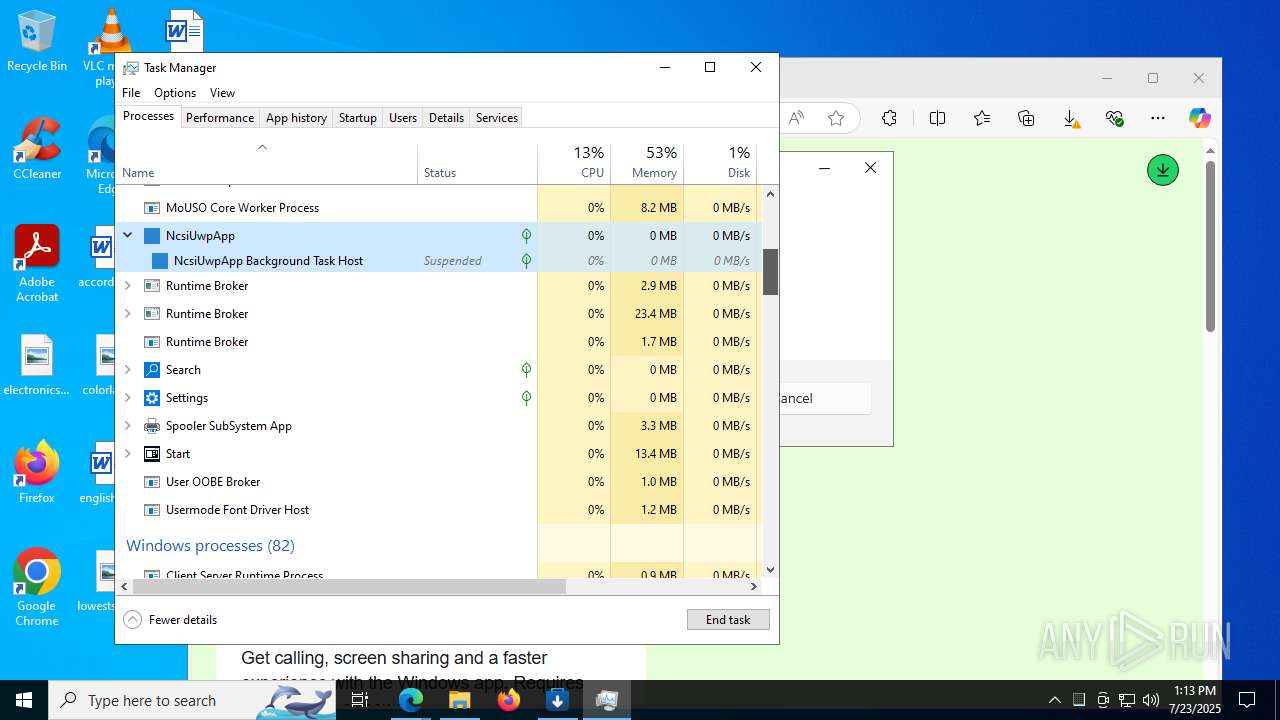
Task: Expand the Search process group
Action: pos(127,370)
